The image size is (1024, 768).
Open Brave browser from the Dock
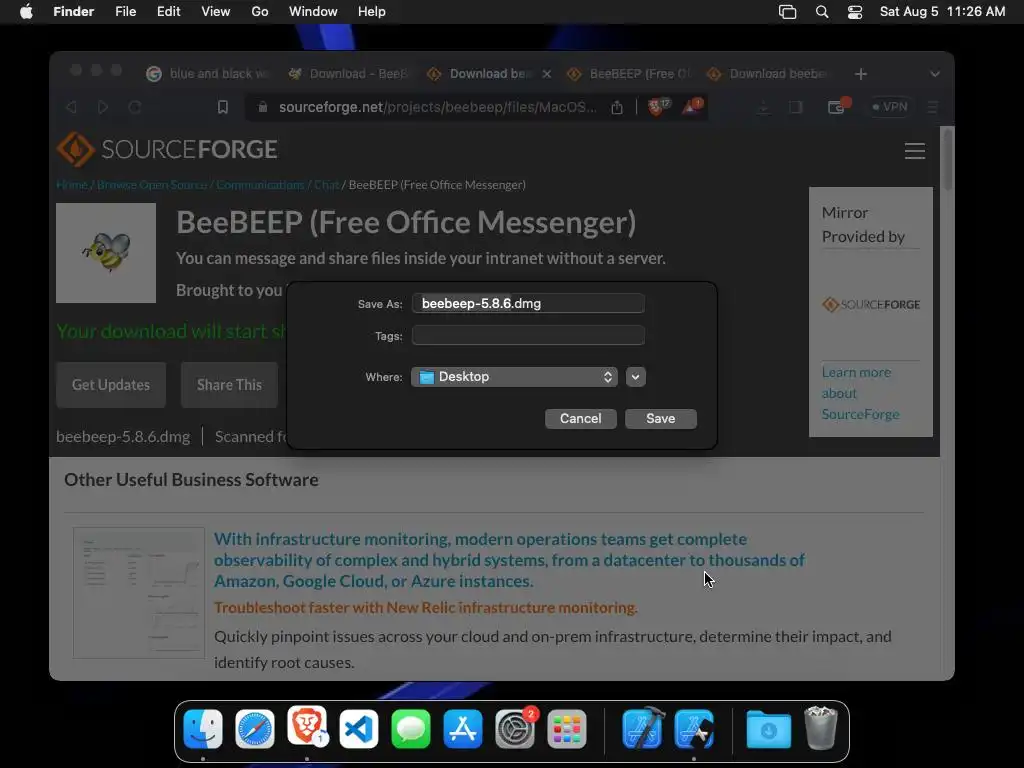click(x=306, y=728)
